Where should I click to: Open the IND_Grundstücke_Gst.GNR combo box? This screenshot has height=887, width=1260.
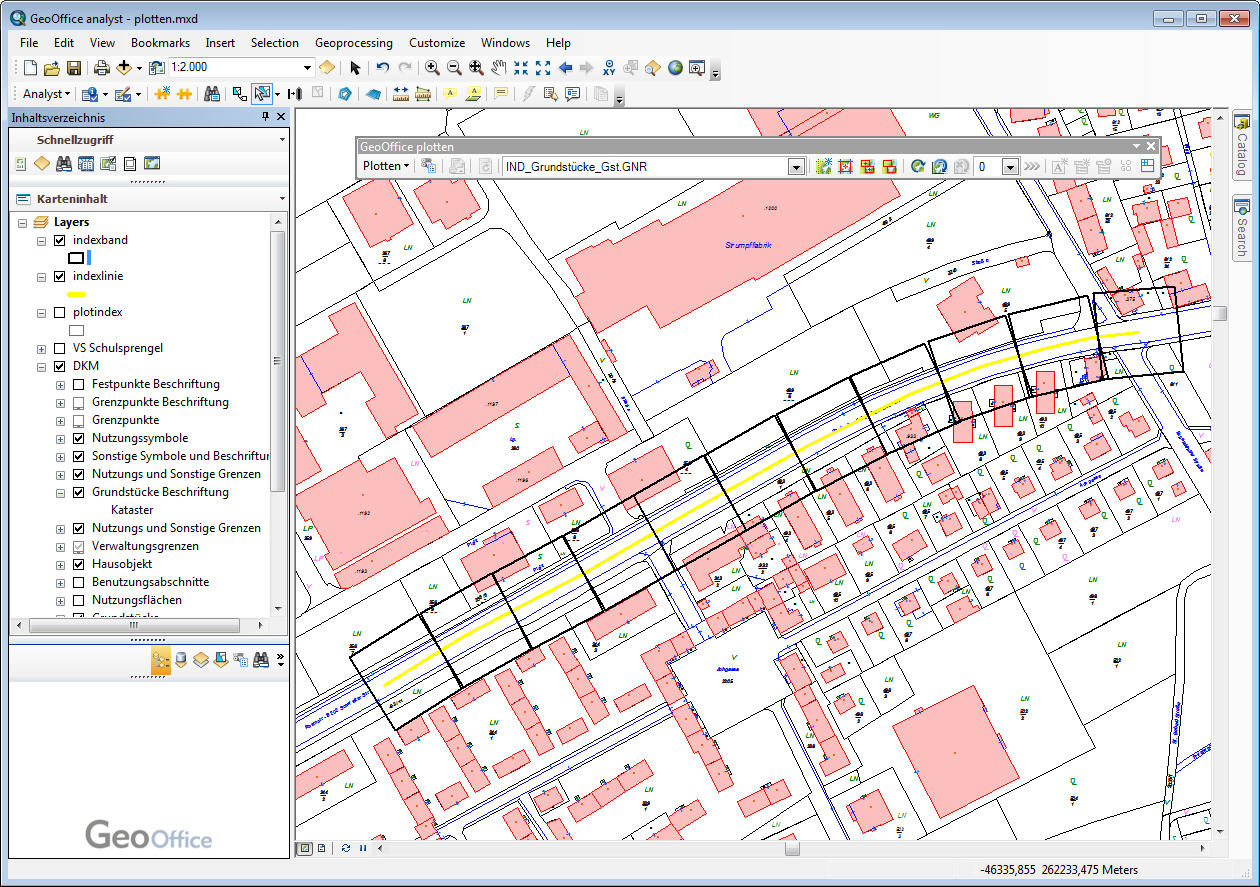point(796,167)
